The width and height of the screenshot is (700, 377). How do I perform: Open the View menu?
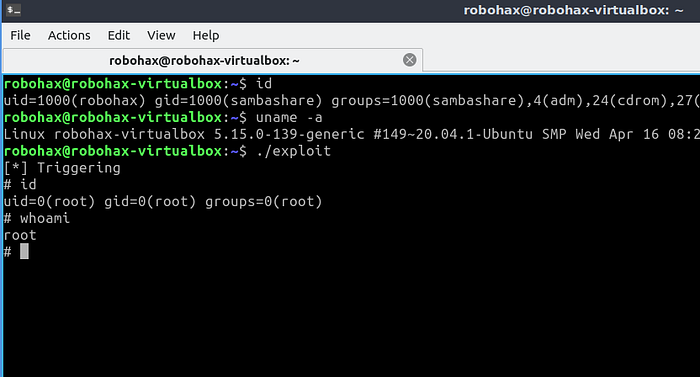[x=161, y=35]
